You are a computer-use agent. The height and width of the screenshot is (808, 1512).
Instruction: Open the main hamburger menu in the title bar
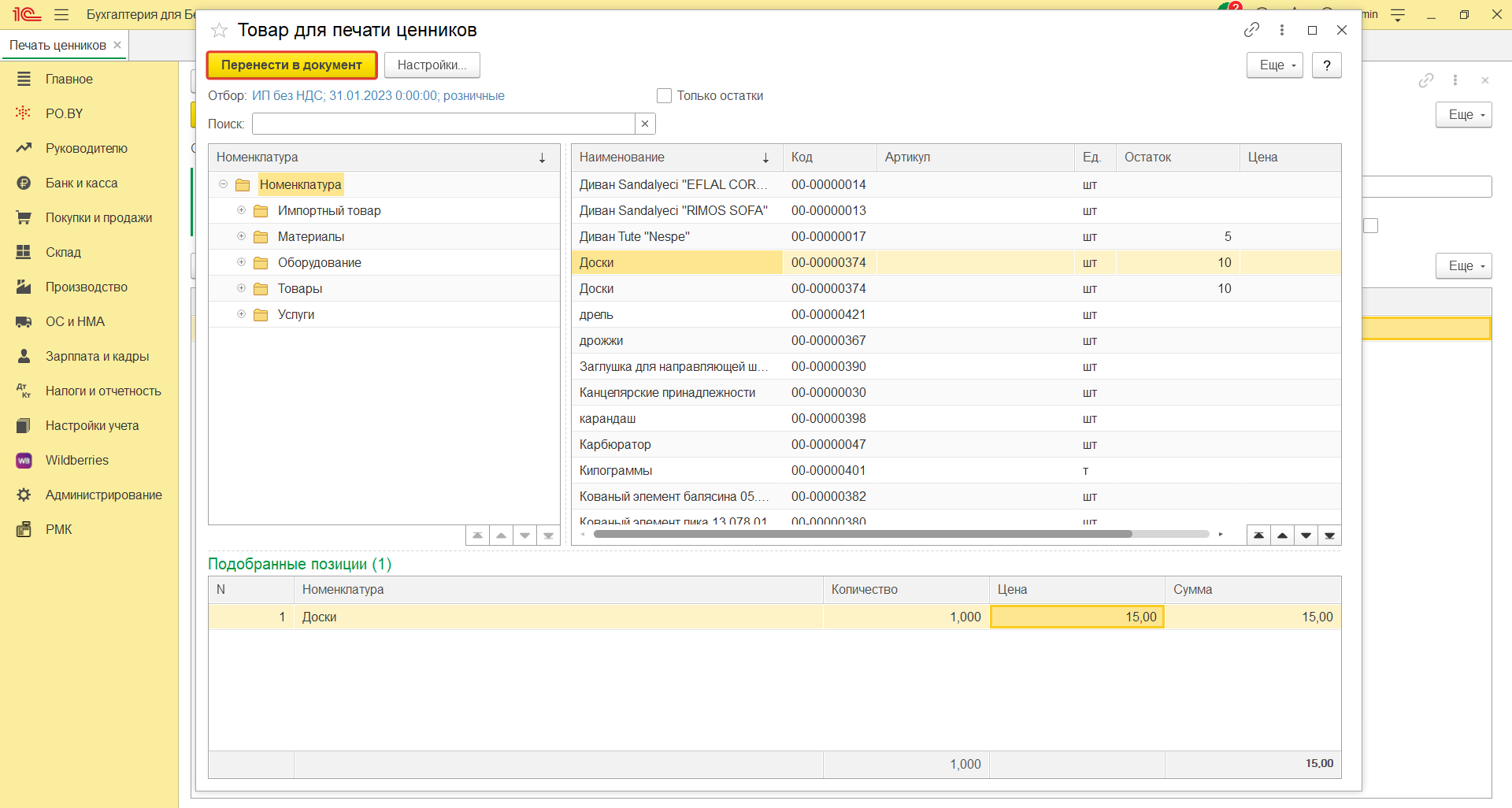coord(61,15)
